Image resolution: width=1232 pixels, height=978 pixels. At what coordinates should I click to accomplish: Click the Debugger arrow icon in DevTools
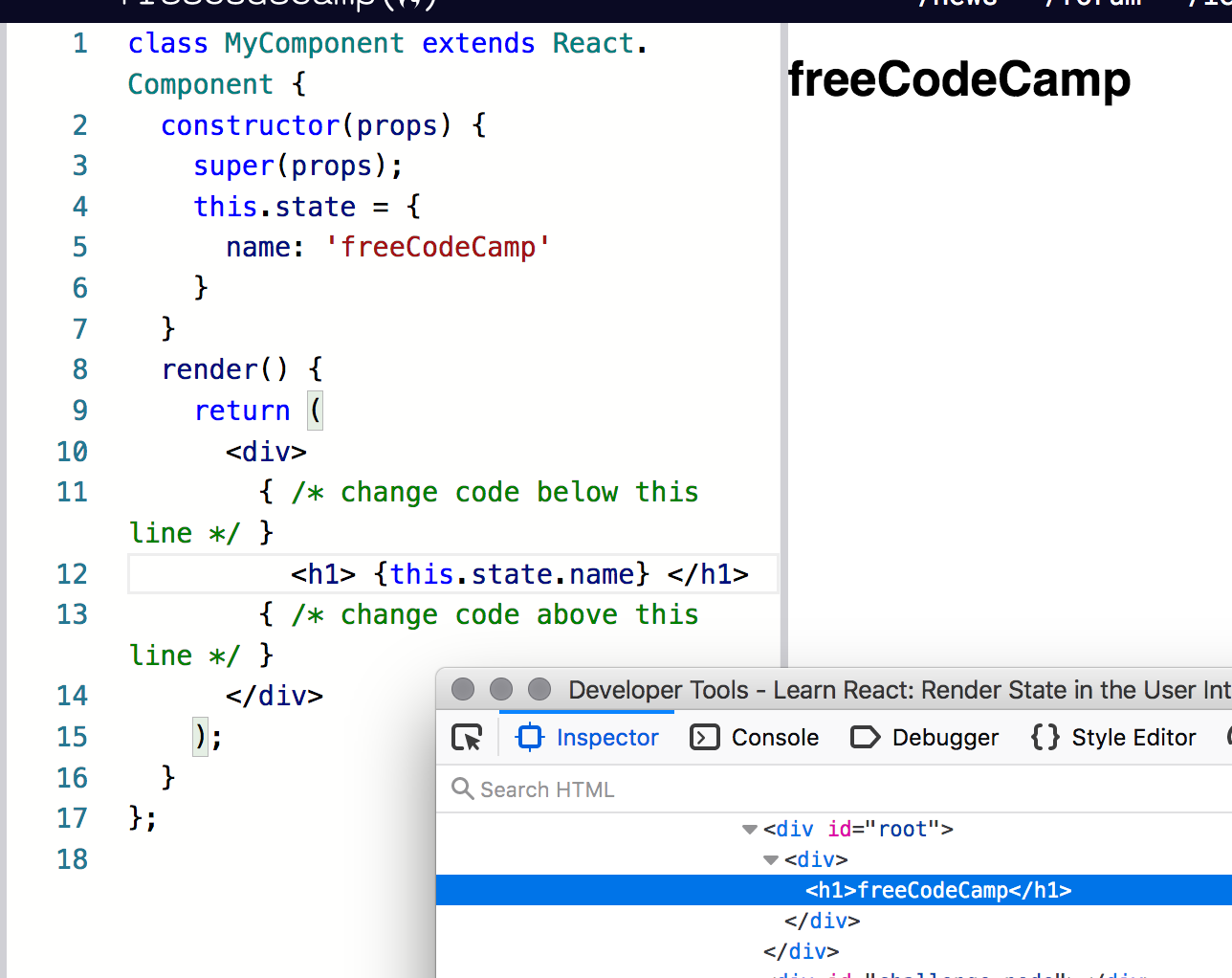click(866, 737)
